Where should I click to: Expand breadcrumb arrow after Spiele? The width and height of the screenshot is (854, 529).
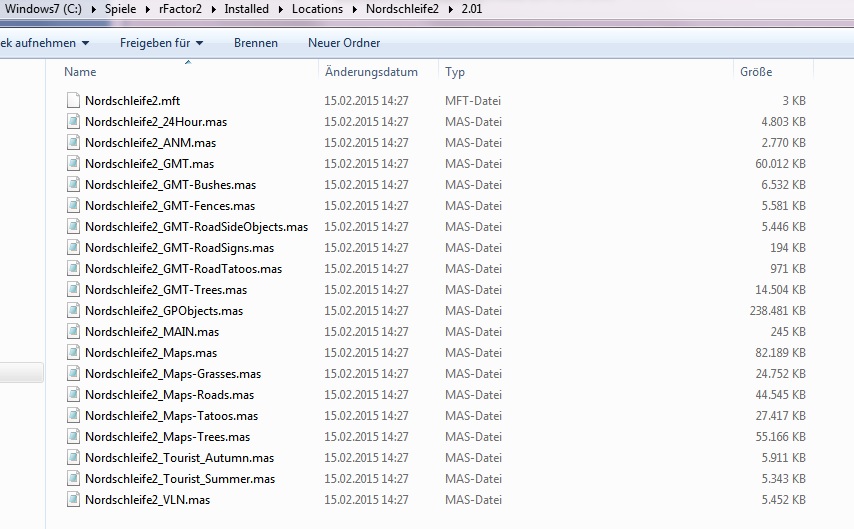pos(148,9)
